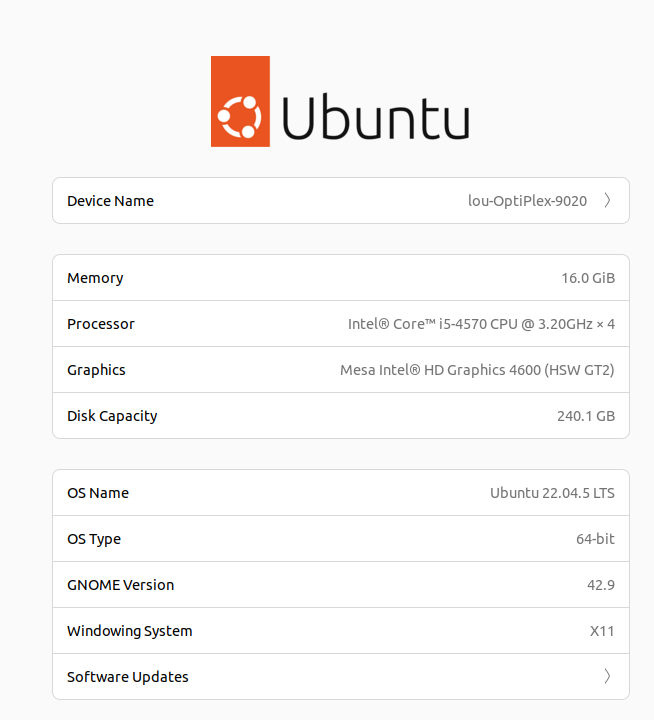Select the 16.0 GiB memory value
Image resolution: width=654 pixels, height=720 pixels.
coord(588,278)
